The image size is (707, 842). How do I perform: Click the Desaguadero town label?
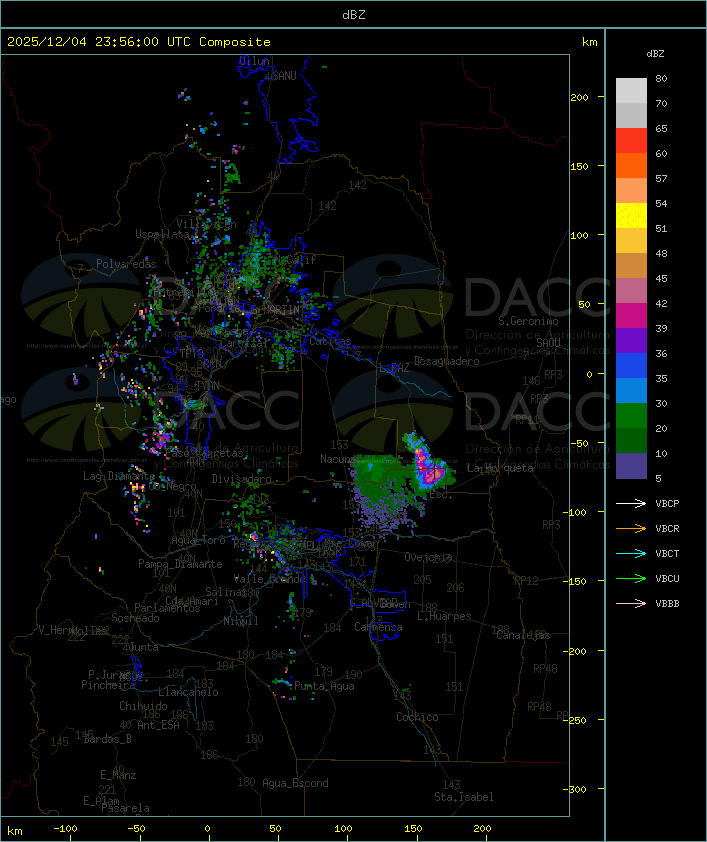[x=446, y=361]
